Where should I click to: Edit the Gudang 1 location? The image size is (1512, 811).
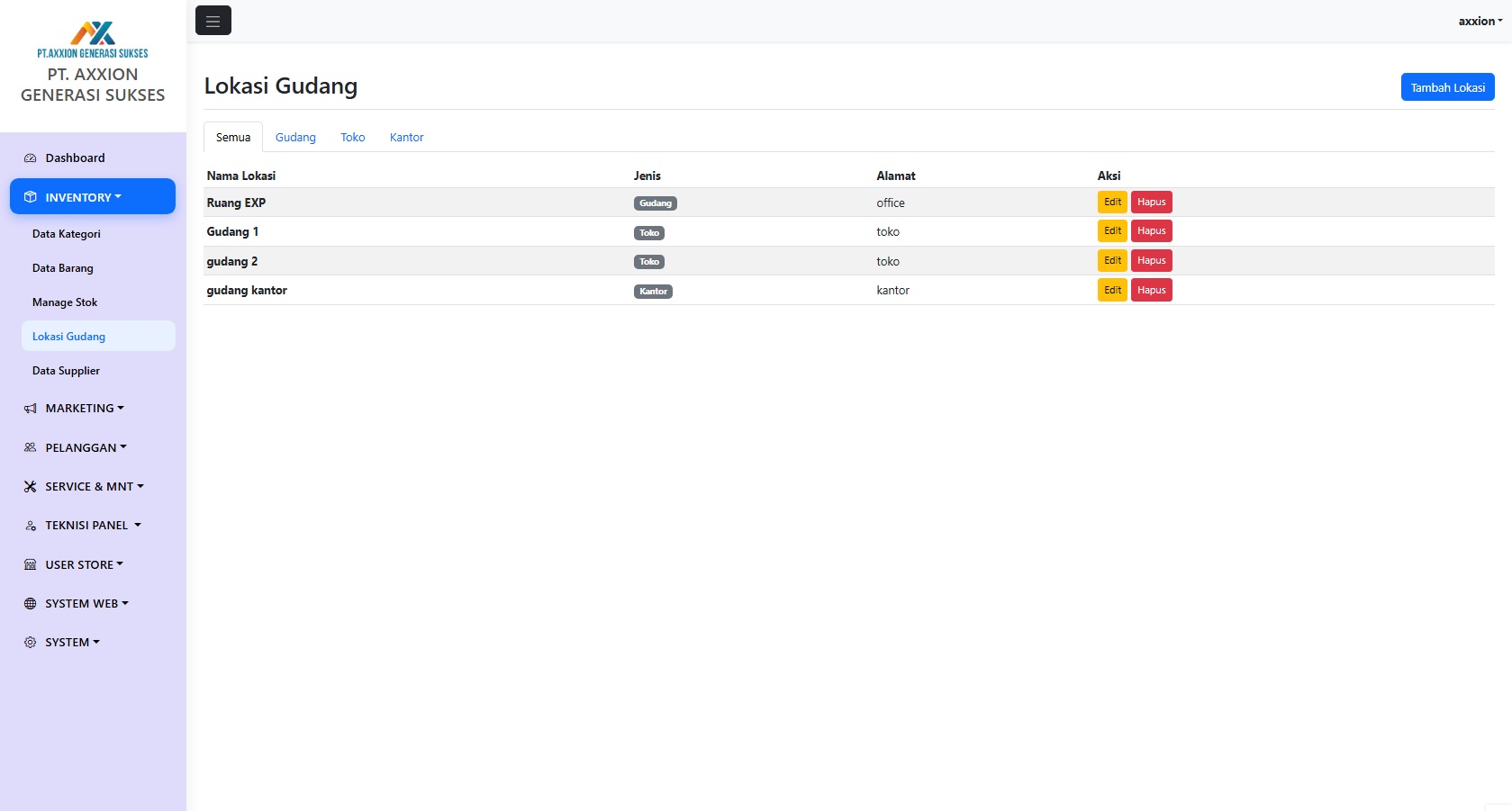tap(1112, 230)
